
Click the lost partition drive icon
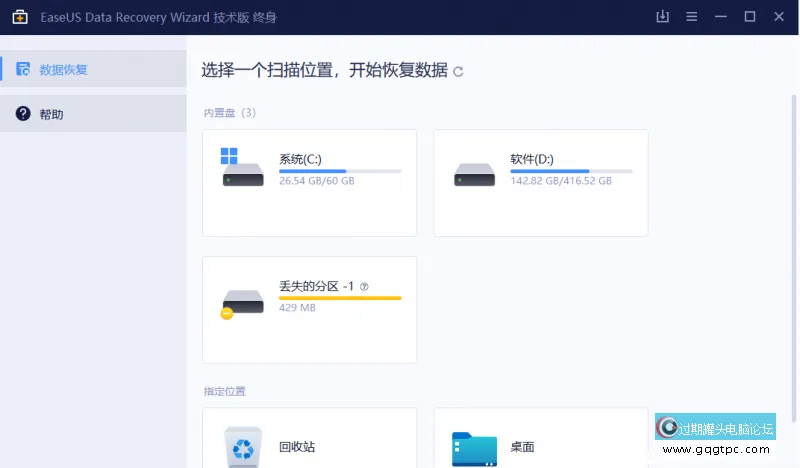pos(242,304)
